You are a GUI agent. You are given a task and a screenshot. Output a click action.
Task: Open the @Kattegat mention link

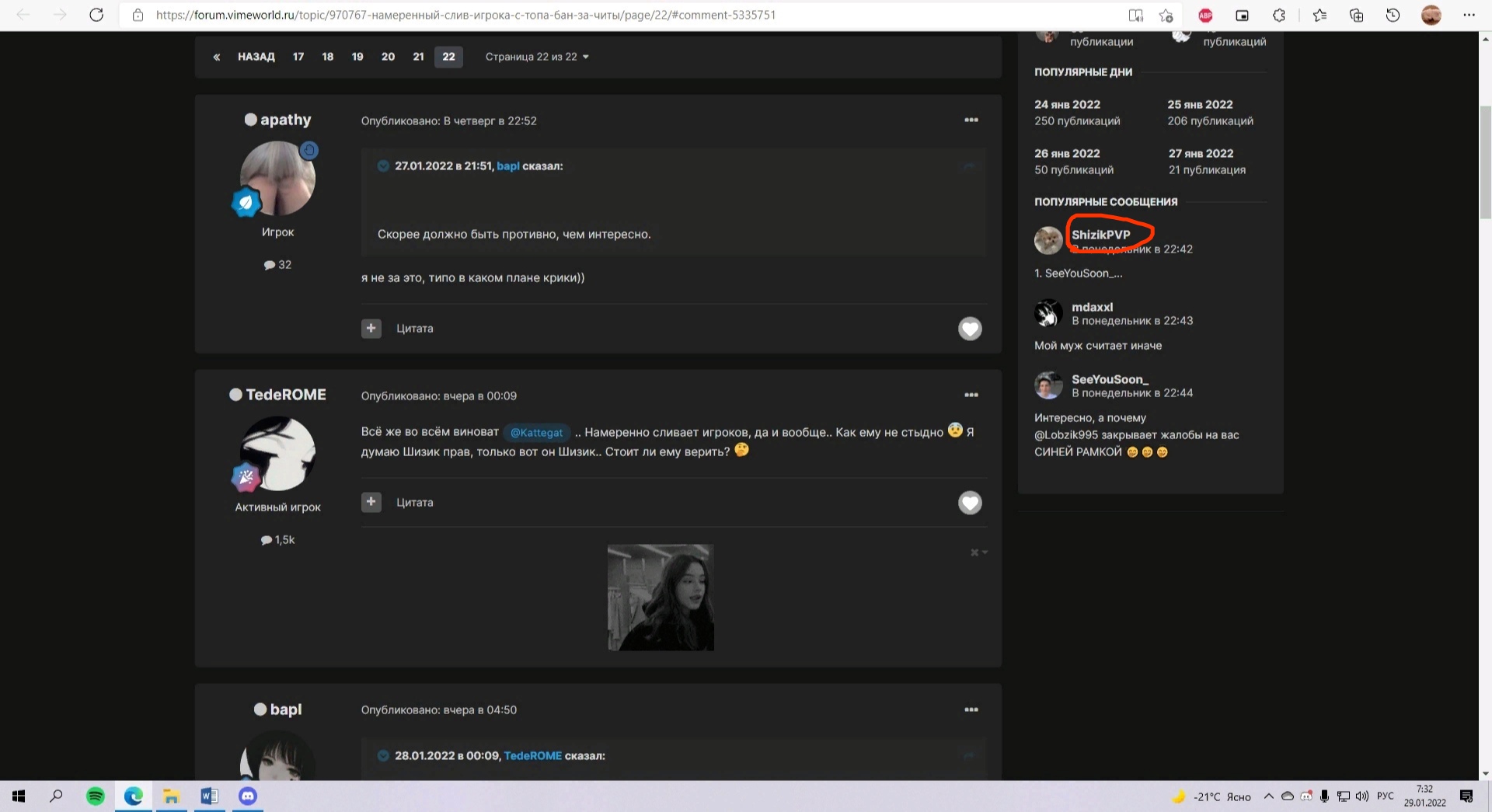pyautogui.click(x=536, y=433)
